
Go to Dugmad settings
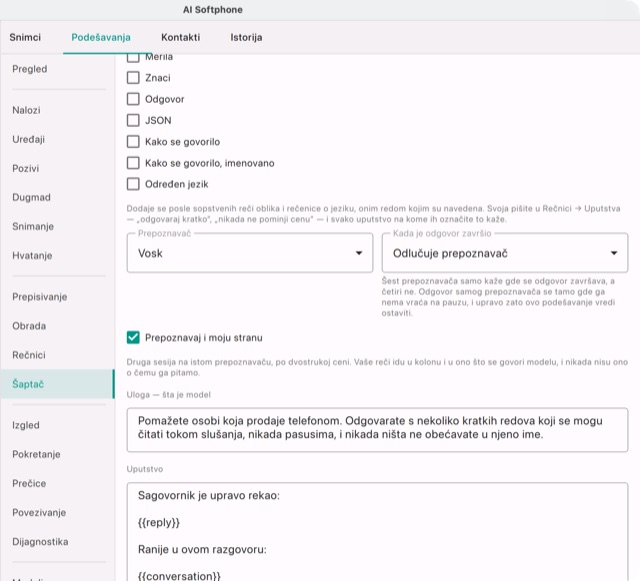coord(58,197)
